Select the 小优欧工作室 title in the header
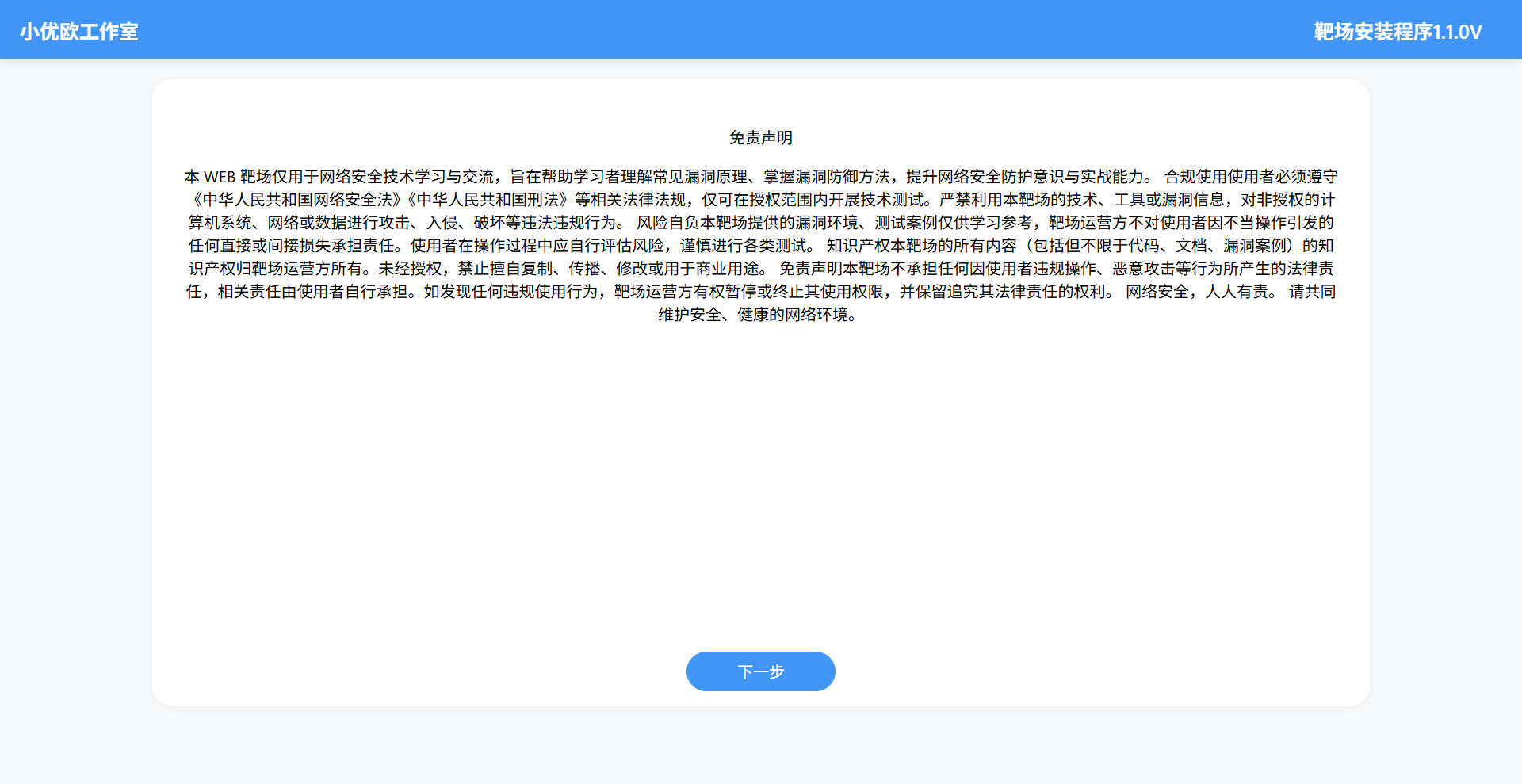Image resolution: width=1522 pixels, height=784 pixels. [79, 32]
